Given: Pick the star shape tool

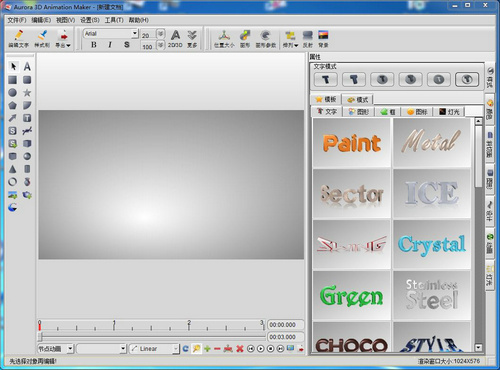Looking at the screenshot, I should coord(27,93).
